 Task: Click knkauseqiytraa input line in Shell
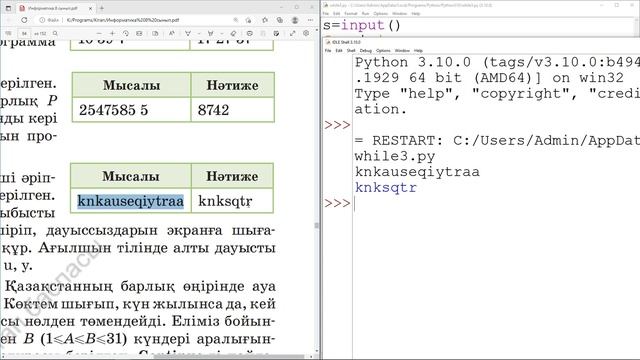[417, 172]
